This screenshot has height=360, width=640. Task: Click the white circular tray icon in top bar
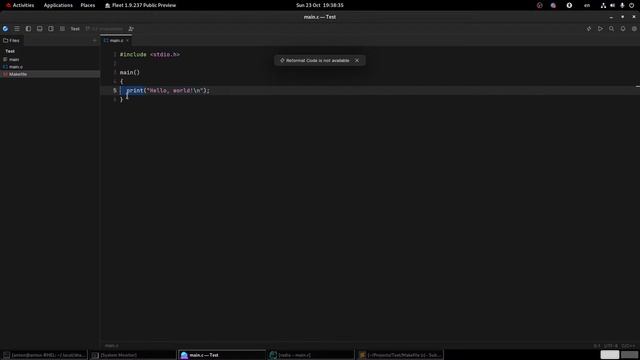point(569,5)
